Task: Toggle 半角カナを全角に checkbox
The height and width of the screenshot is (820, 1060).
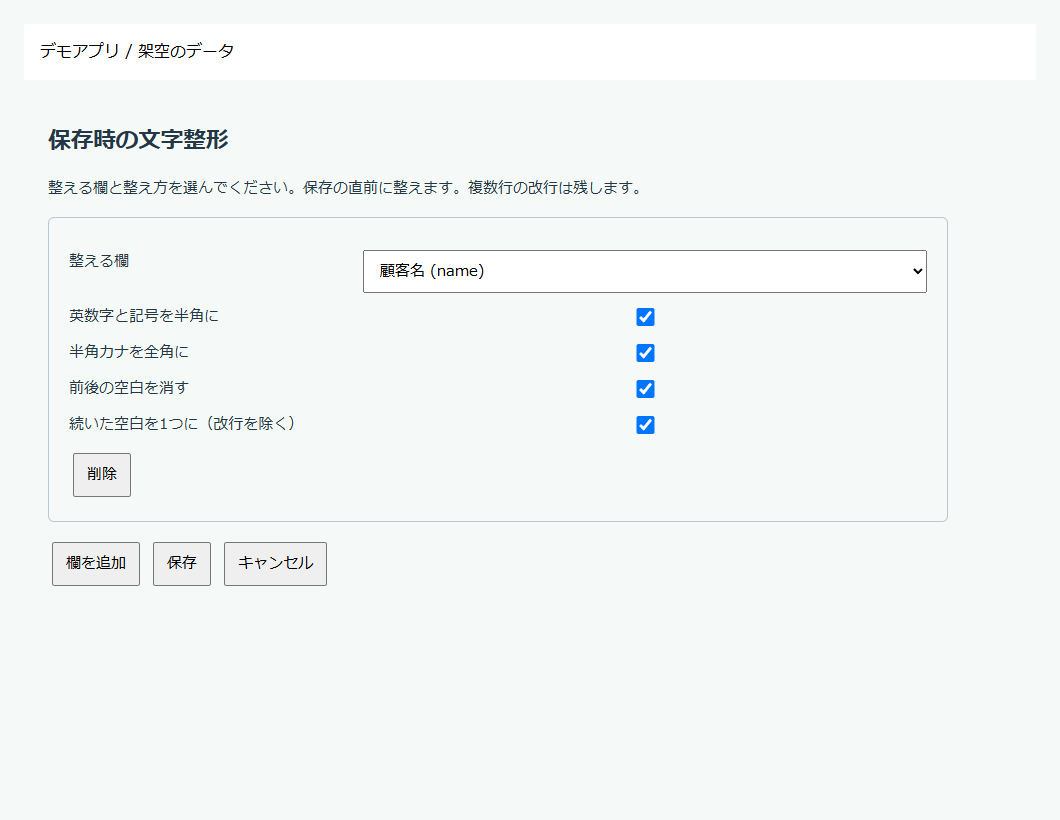Action: pyautogui.click(x=645, y=352)
